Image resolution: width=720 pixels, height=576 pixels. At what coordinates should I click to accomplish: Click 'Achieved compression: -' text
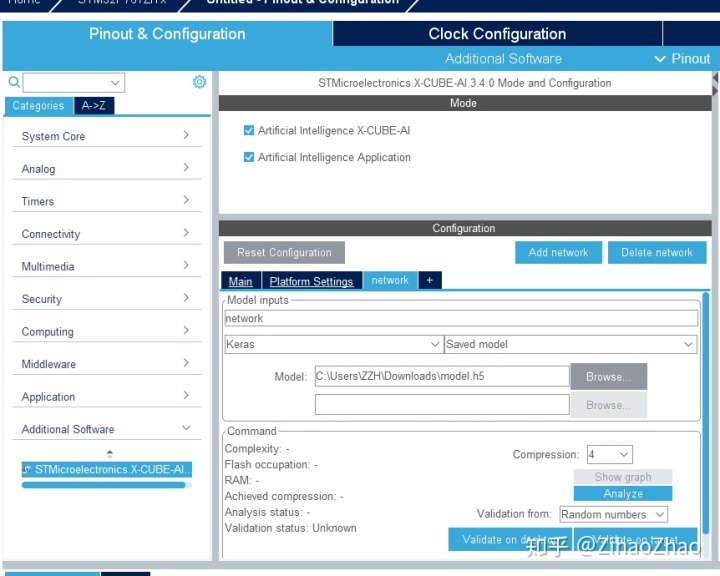[284, 497]
